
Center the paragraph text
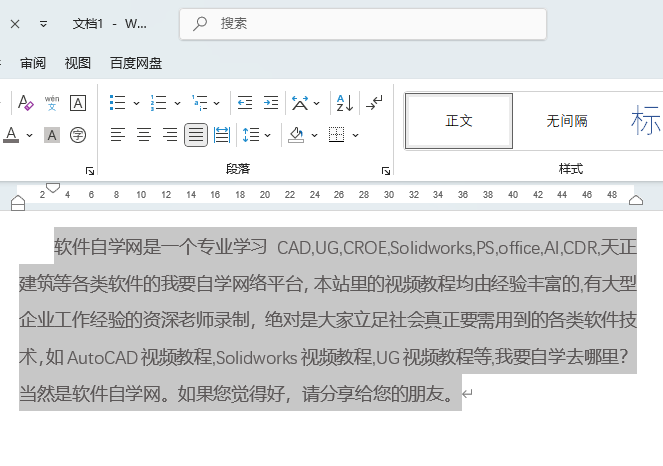[x=144, y=135]
